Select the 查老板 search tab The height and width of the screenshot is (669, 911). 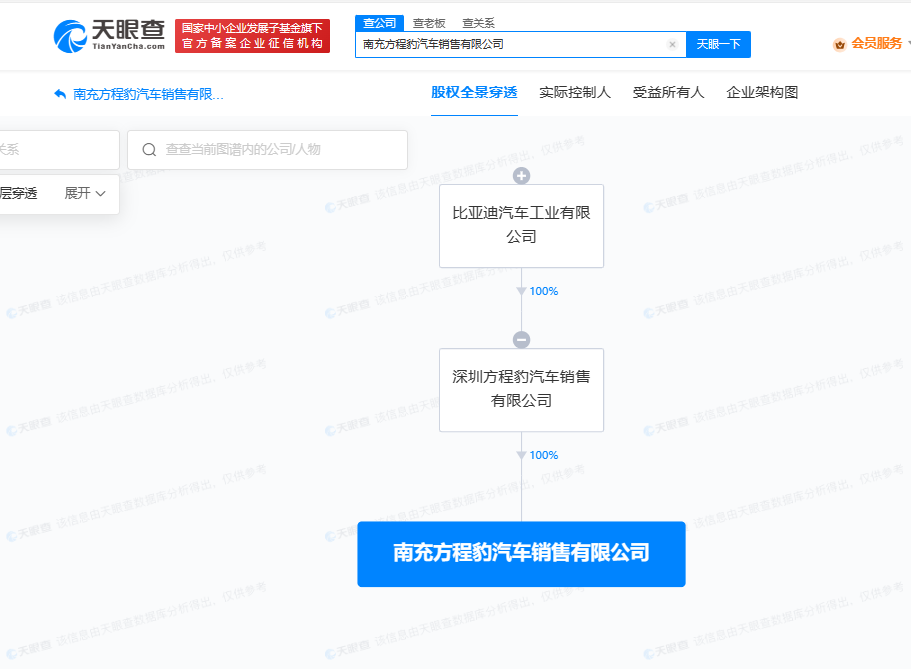429,23
